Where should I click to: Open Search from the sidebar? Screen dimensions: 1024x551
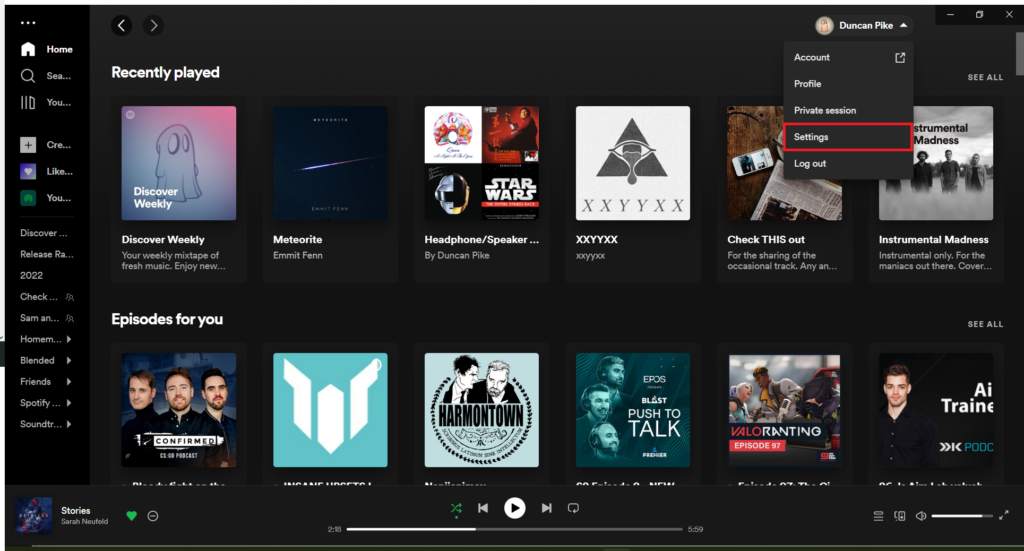click(x=28, y=76)
